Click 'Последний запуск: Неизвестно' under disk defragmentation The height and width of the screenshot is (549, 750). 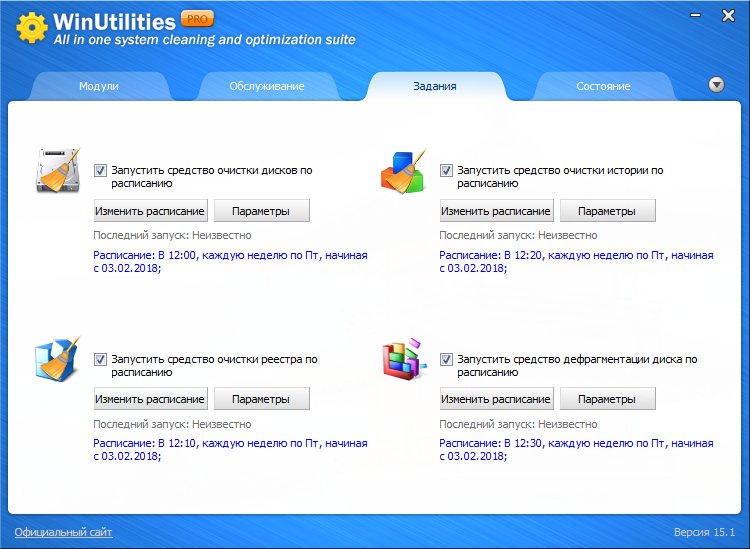pyautogui.click(x=518, y=424)
